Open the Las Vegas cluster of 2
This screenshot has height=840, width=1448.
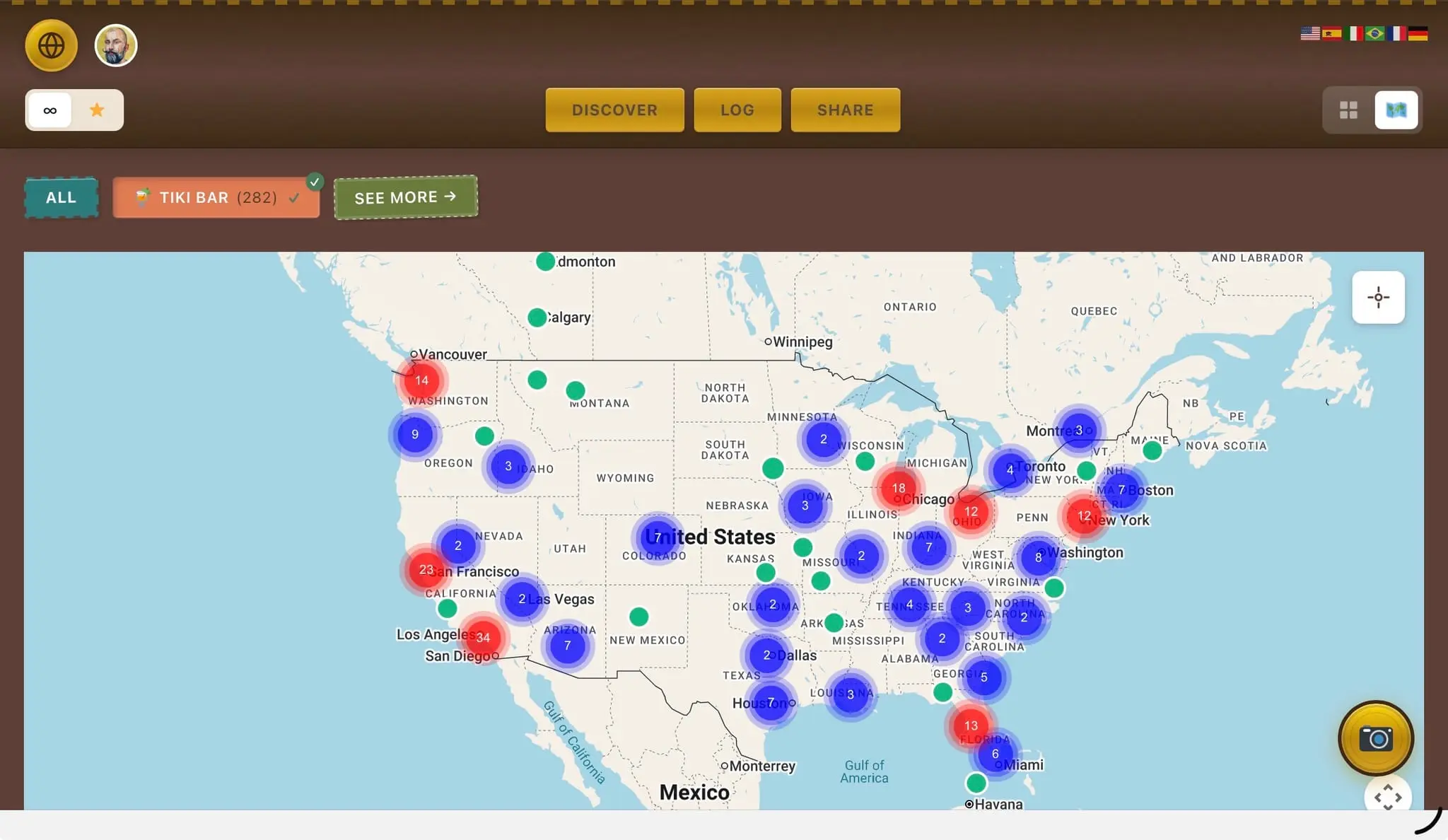[x=522, y=600]
